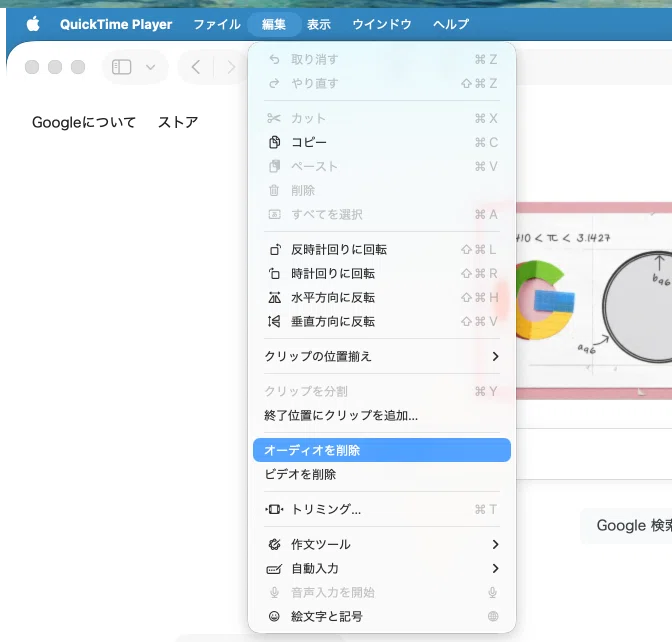This screenshot has width=672, height=642.
Task: Expand the 作文ツール submenu arrow
Action: (495, 544)
